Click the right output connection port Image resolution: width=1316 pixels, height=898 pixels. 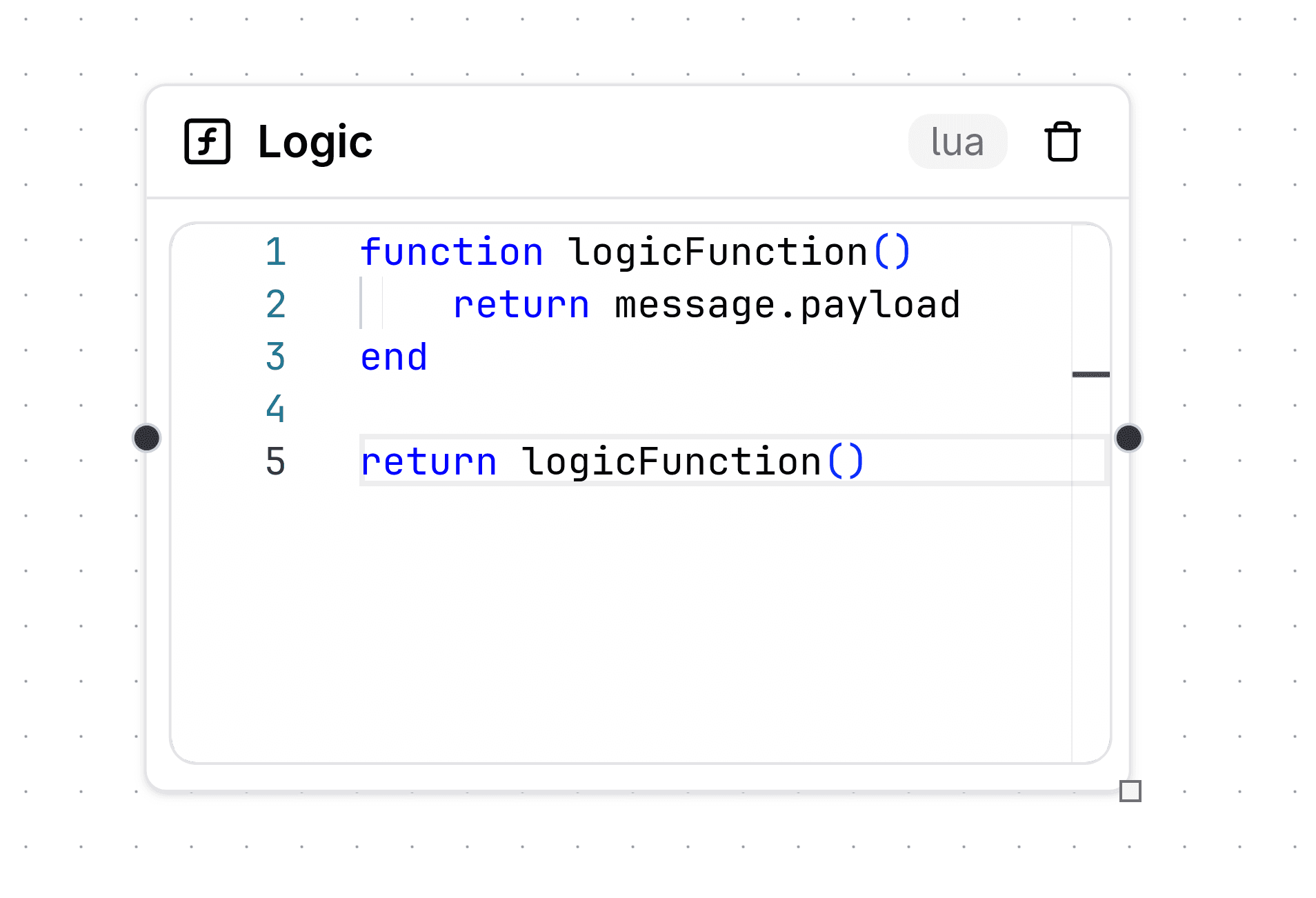pos(1130,438)
